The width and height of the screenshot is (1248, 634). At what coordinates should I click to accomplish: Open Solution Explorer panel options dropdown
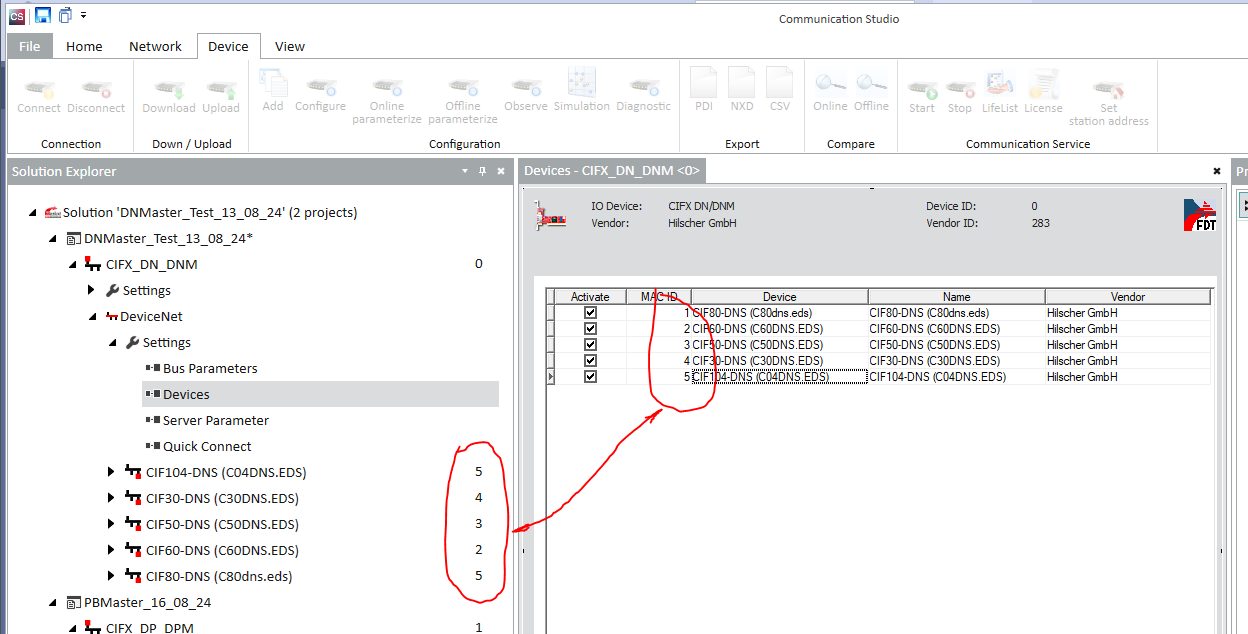465,172
